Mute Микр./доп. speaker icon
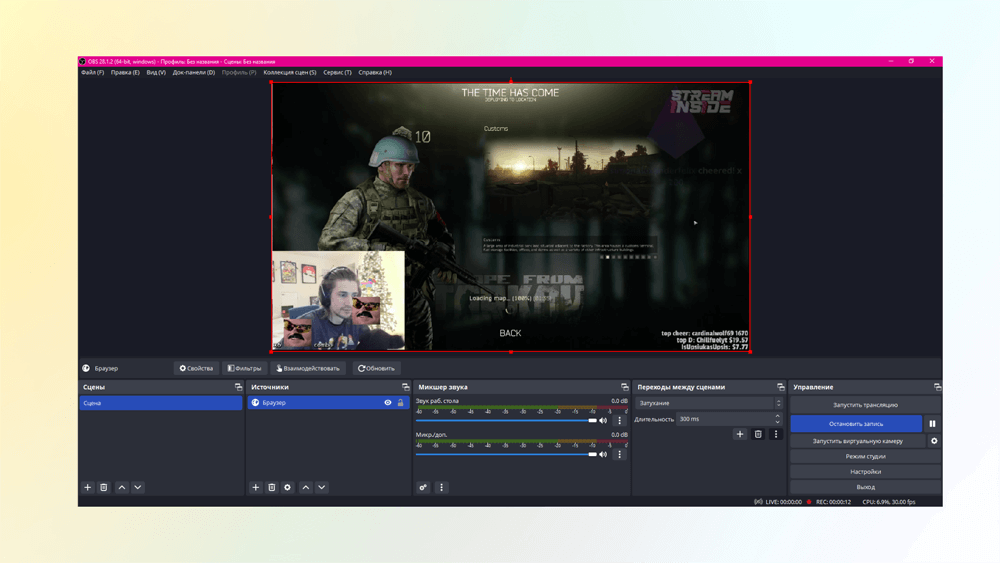The width and height of the screenshot is (1000, 563). (603, 454)
